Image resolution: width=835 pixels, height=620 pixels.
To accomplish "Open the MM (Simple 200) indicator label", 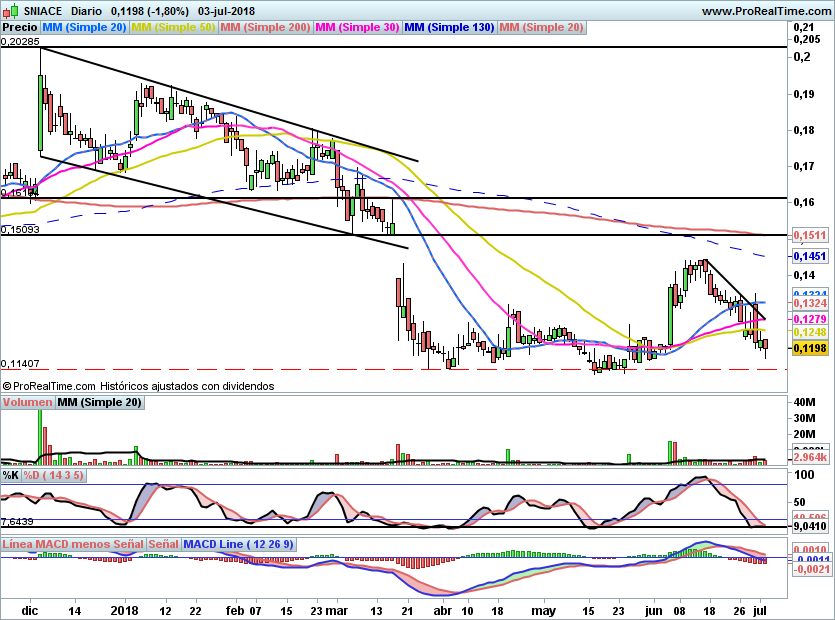I will pyautogui.click(x=265, y=28).
